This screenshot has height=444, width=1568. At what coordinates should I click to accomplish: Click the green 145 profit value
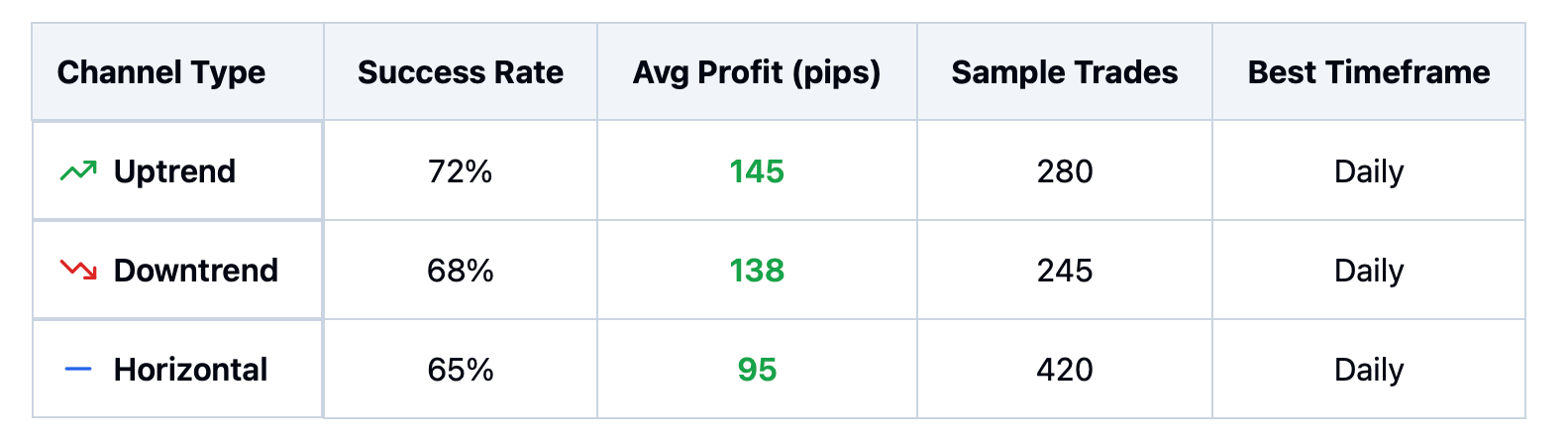757,171
